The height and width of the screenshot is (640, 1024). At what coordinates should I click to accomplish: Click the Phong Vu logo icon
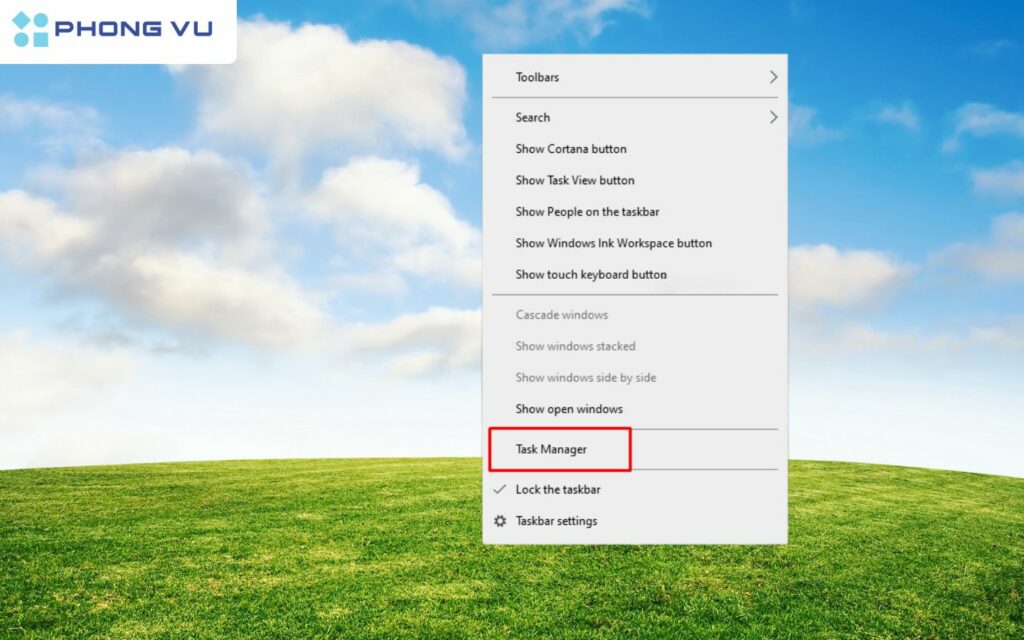click(30, 29)
